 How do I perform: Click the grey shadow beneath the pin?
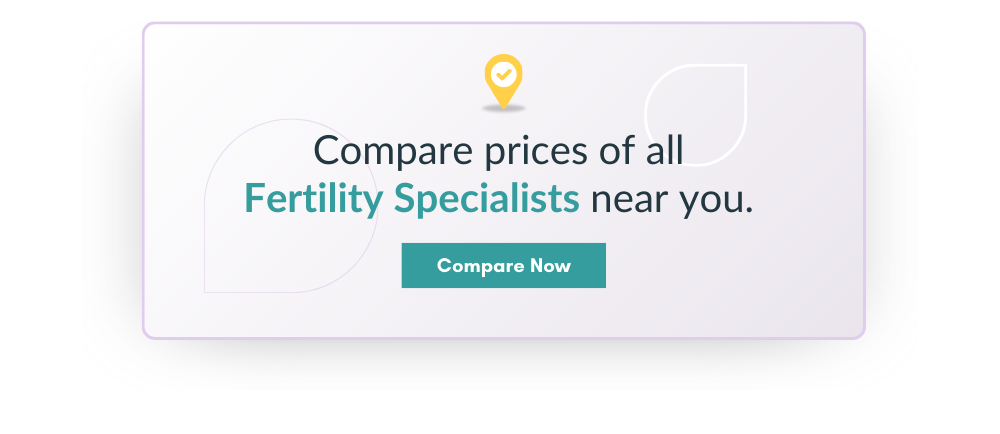pyautogui.click(x=503, y=109)
